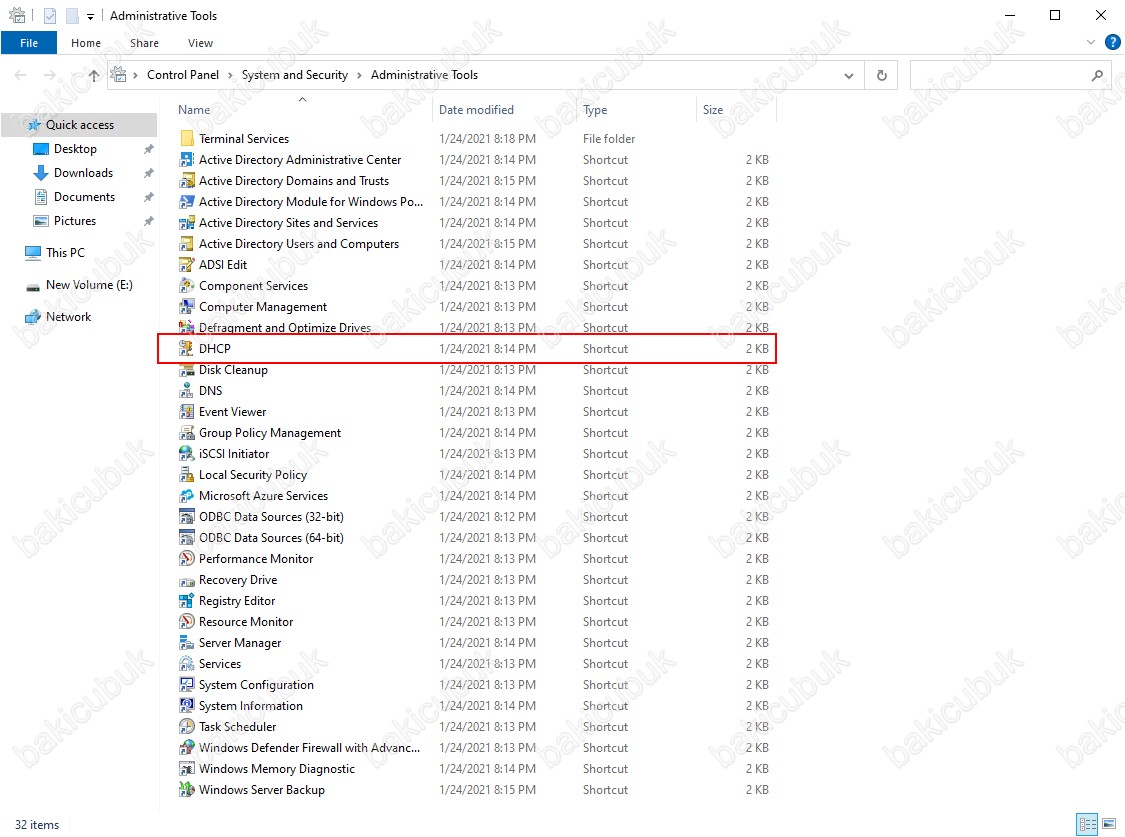The height and width of the screenshot is (837, 1125).
Task: Click the Computer Management icon
Action: (x=187, y=307)
